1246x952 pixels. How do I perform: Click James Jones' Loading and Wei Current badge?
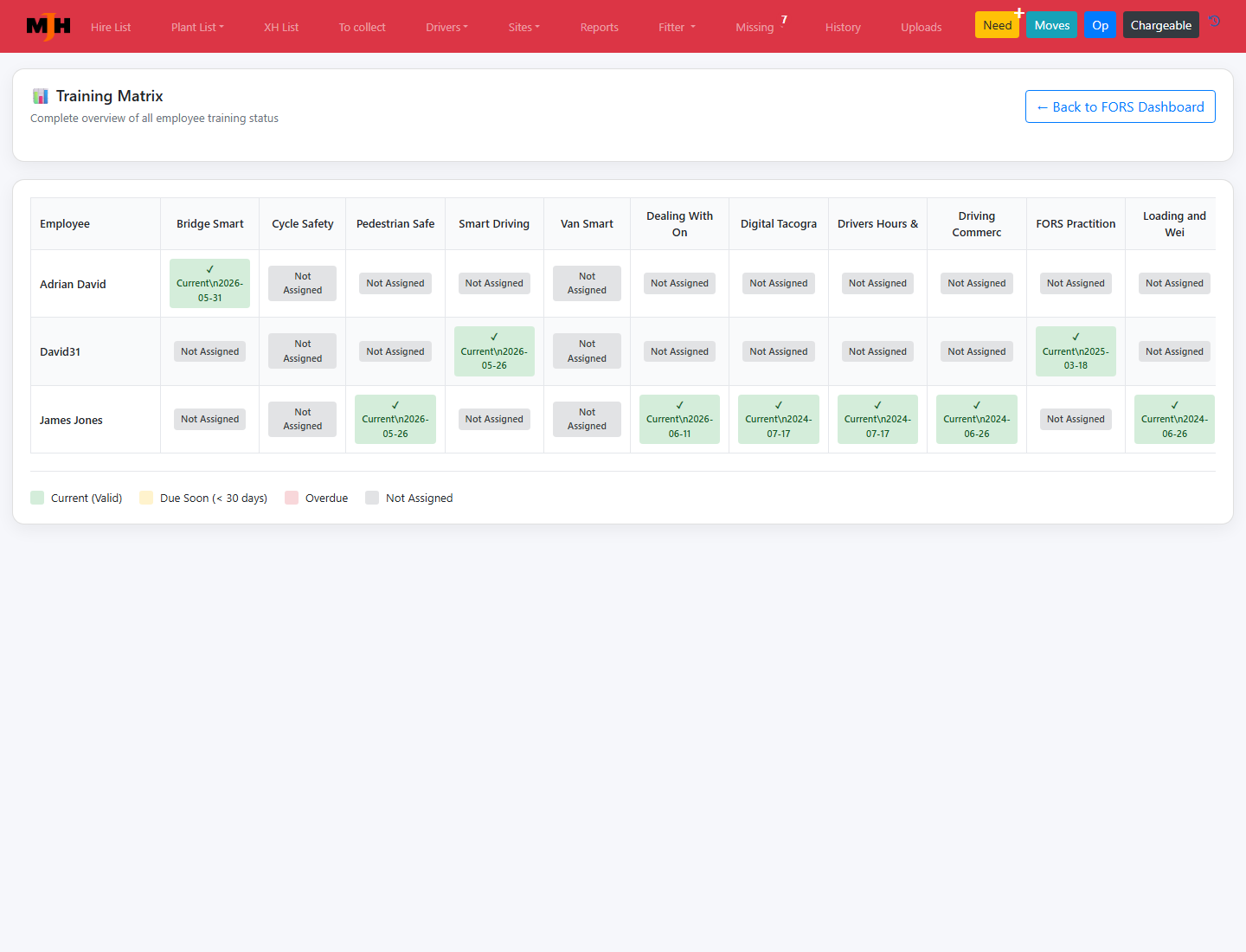[1174, 419]
